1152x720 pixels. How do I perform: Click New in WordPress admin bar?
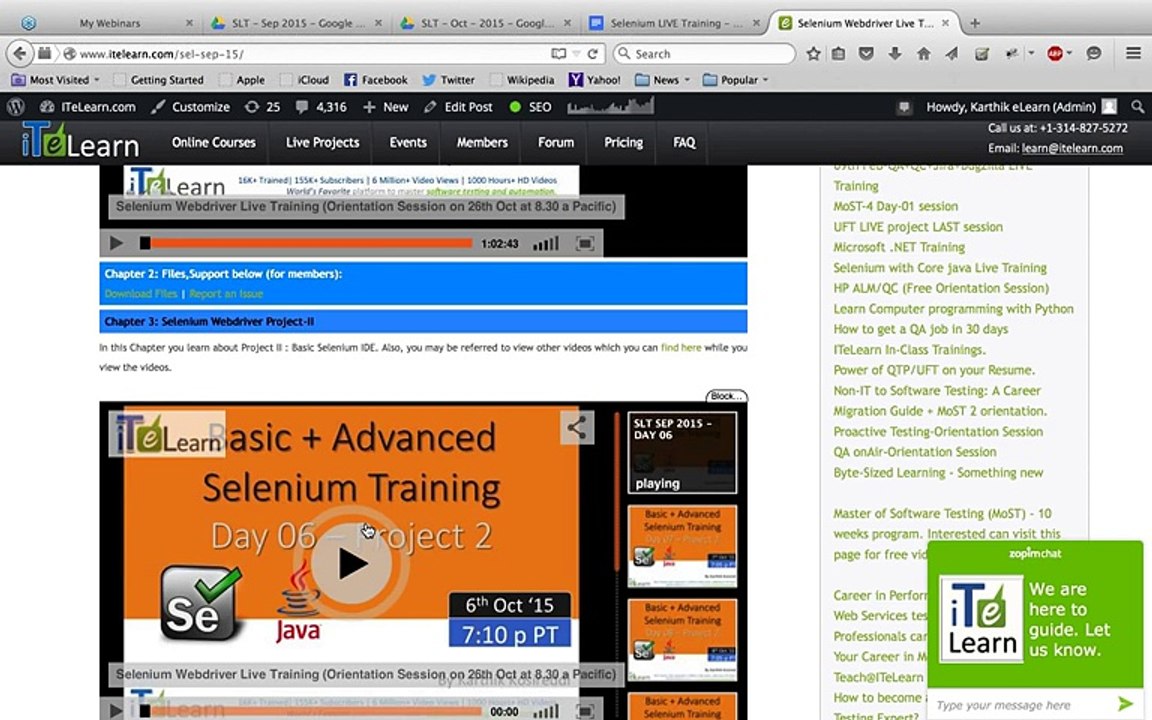coord(386,107)
